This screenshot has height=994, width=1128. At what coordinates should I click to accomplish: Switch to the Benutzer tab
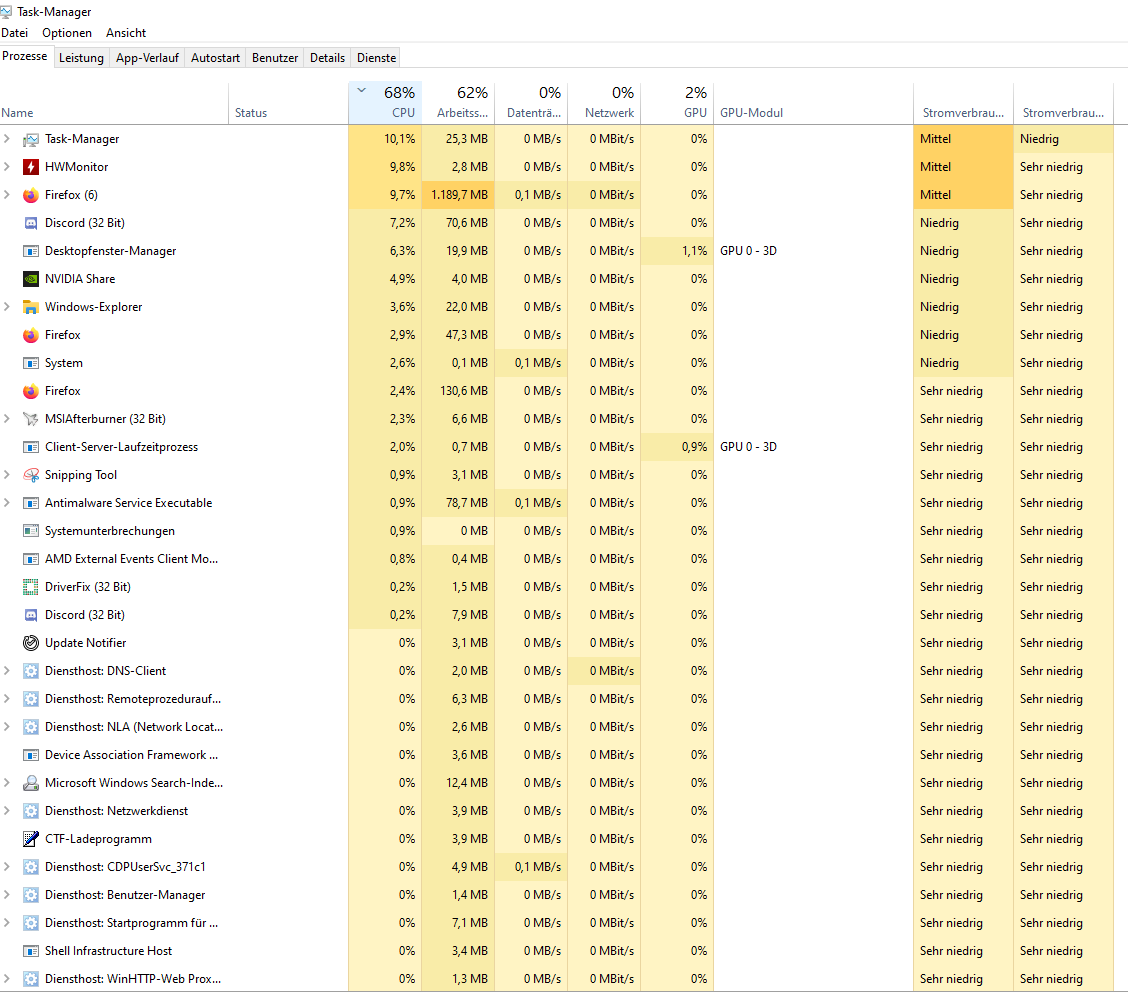275,58
